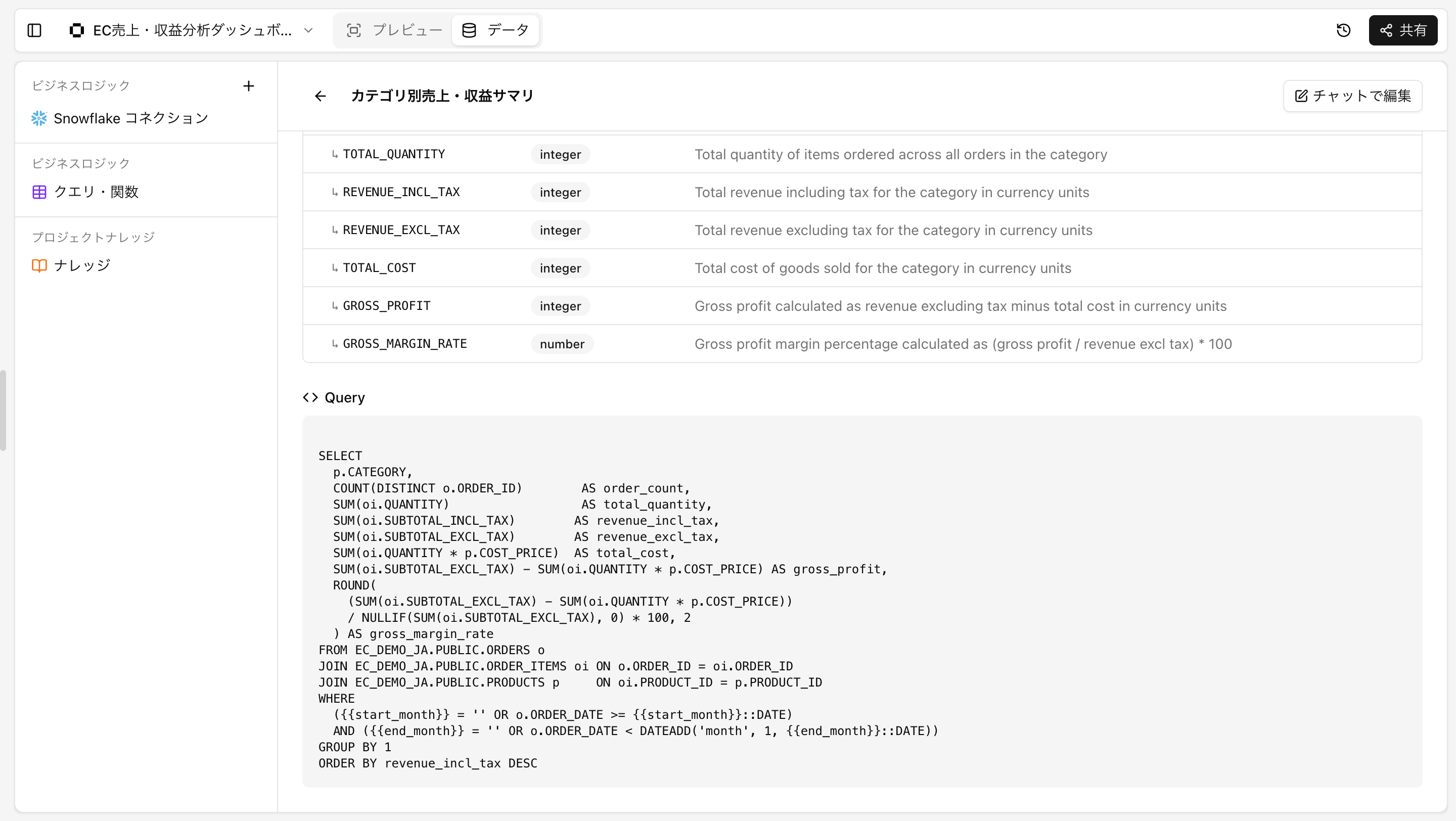
Task: Switch to the データ tab
Action: pyautogui.click(x=495, y=30)
